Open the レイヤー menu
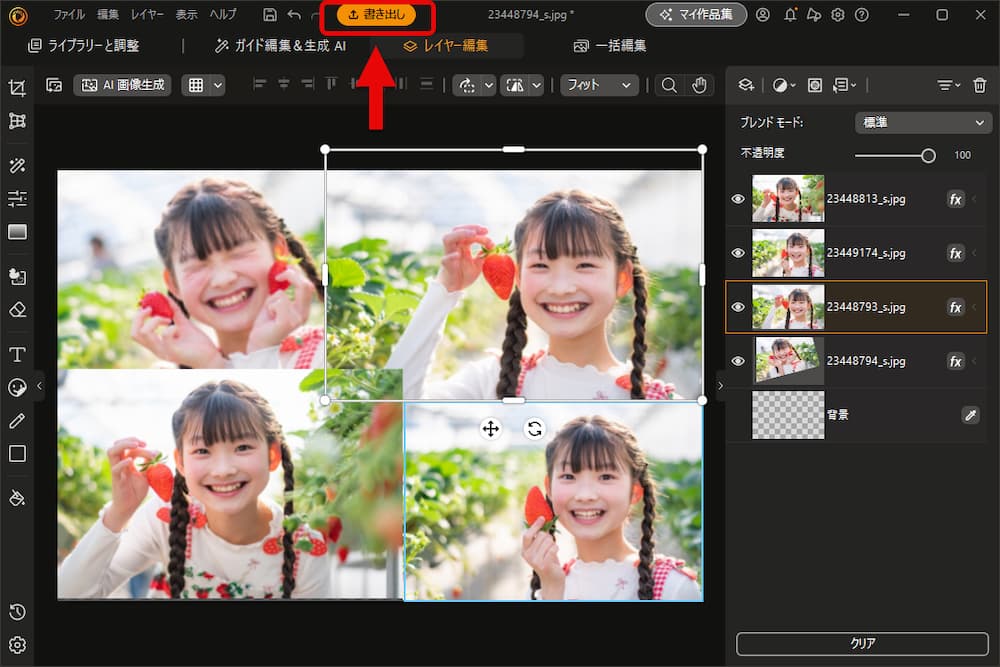This screenshot has width=1000, height=667. (147, 15)
